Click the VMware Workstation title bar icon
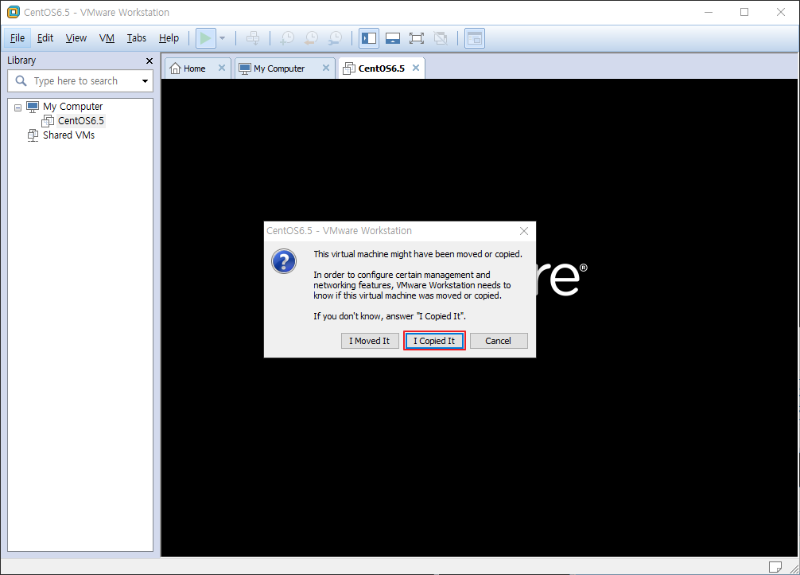The height and width of the screenshot is (575, 800). tap(13, 12)
